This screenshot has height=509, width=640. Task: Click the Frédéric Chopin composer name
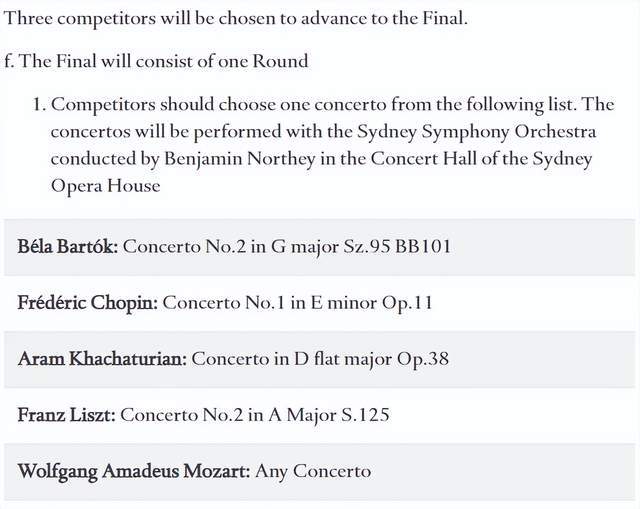(87, 302)
